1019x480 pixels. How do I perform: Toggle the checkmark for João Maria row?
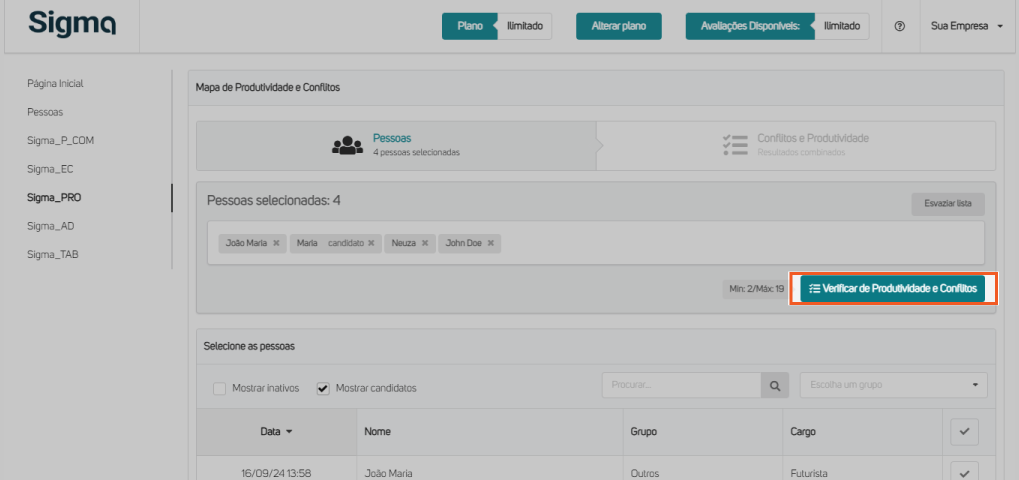pyautogui.click(x=964, y=472)
